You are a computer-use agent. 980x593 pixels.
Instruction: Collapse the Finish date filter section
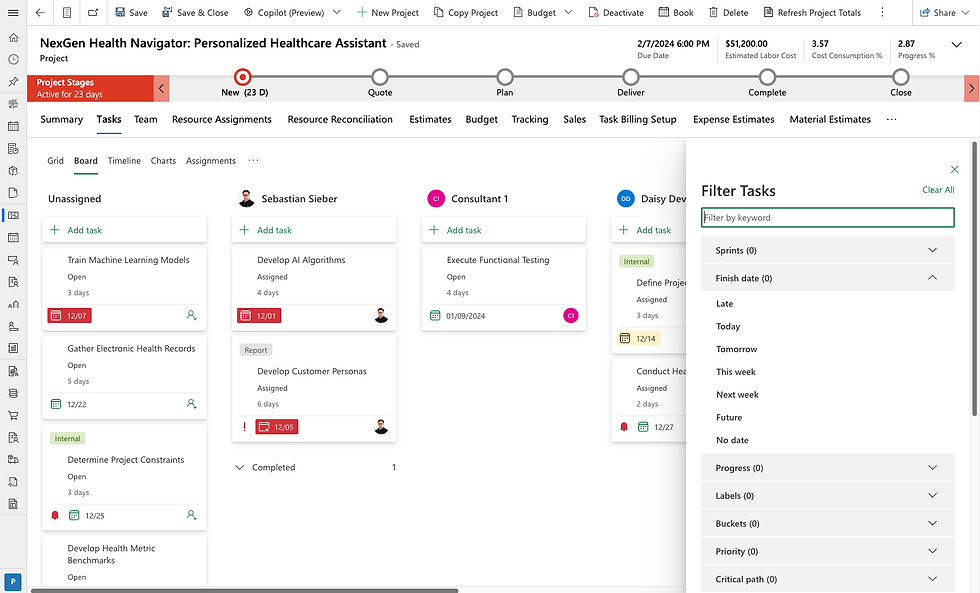tap(932, 277)
